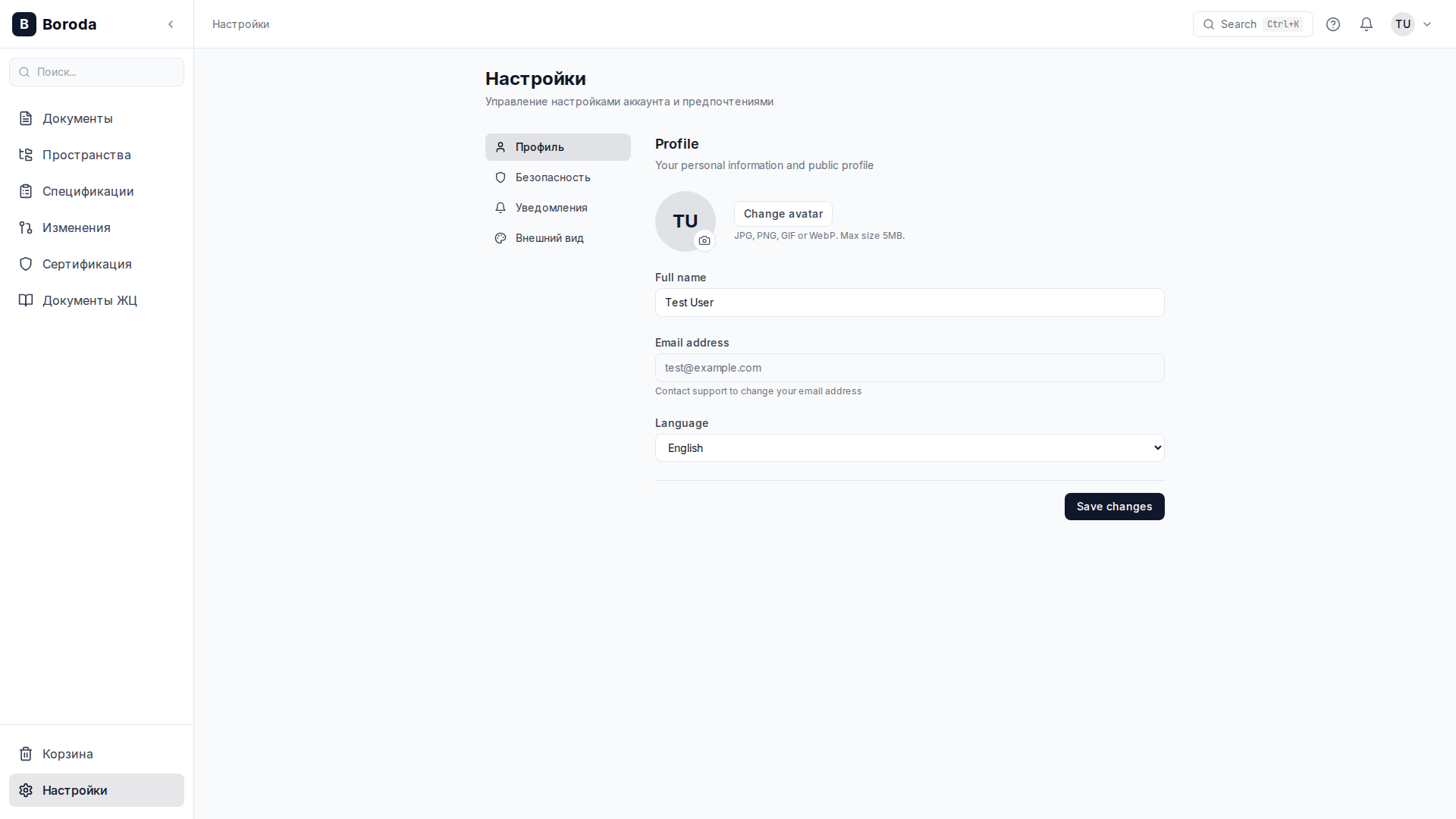Open Документы in sidebar

click(x=77, y=118)
